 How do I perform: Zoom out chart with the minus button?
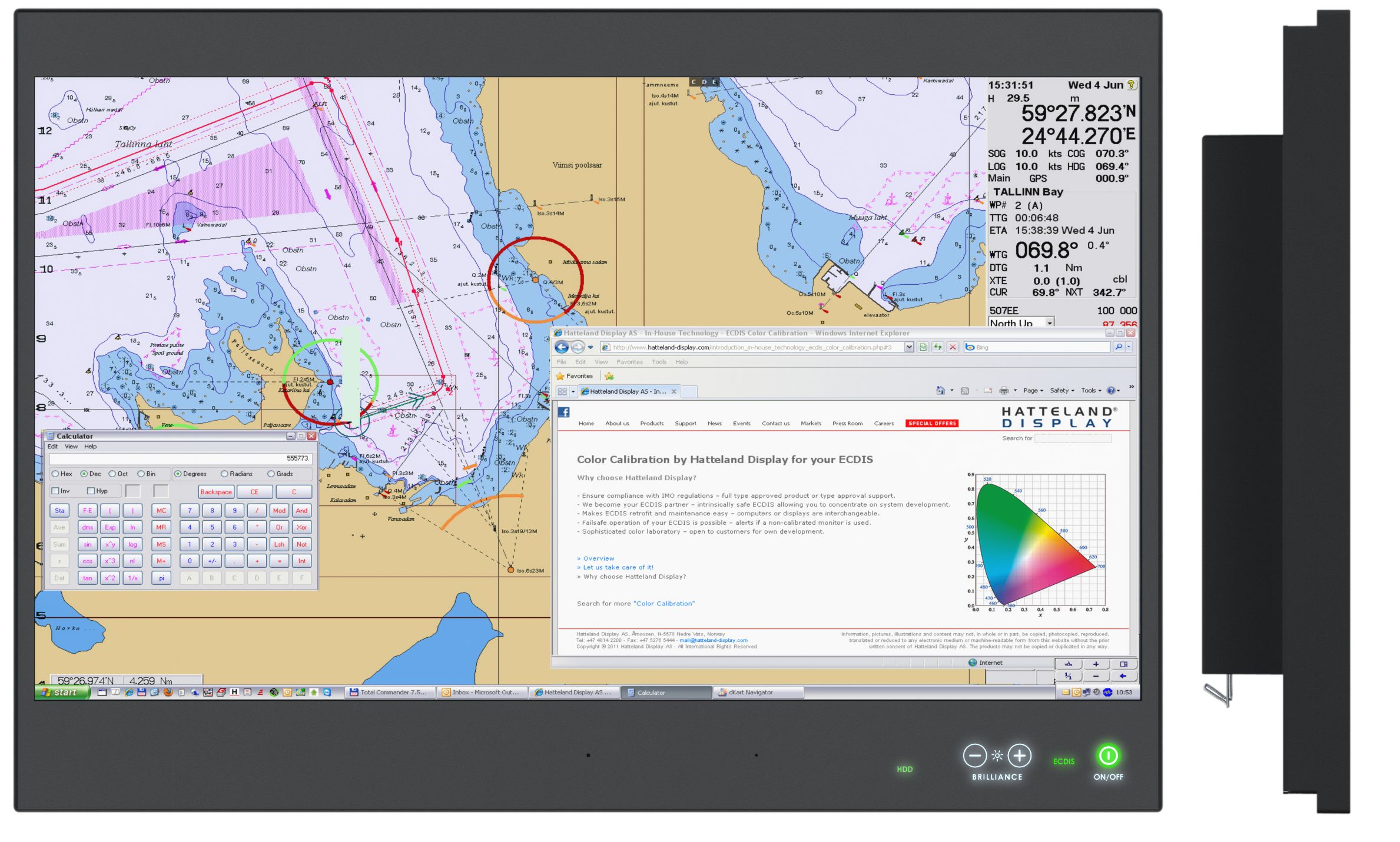1096,676
